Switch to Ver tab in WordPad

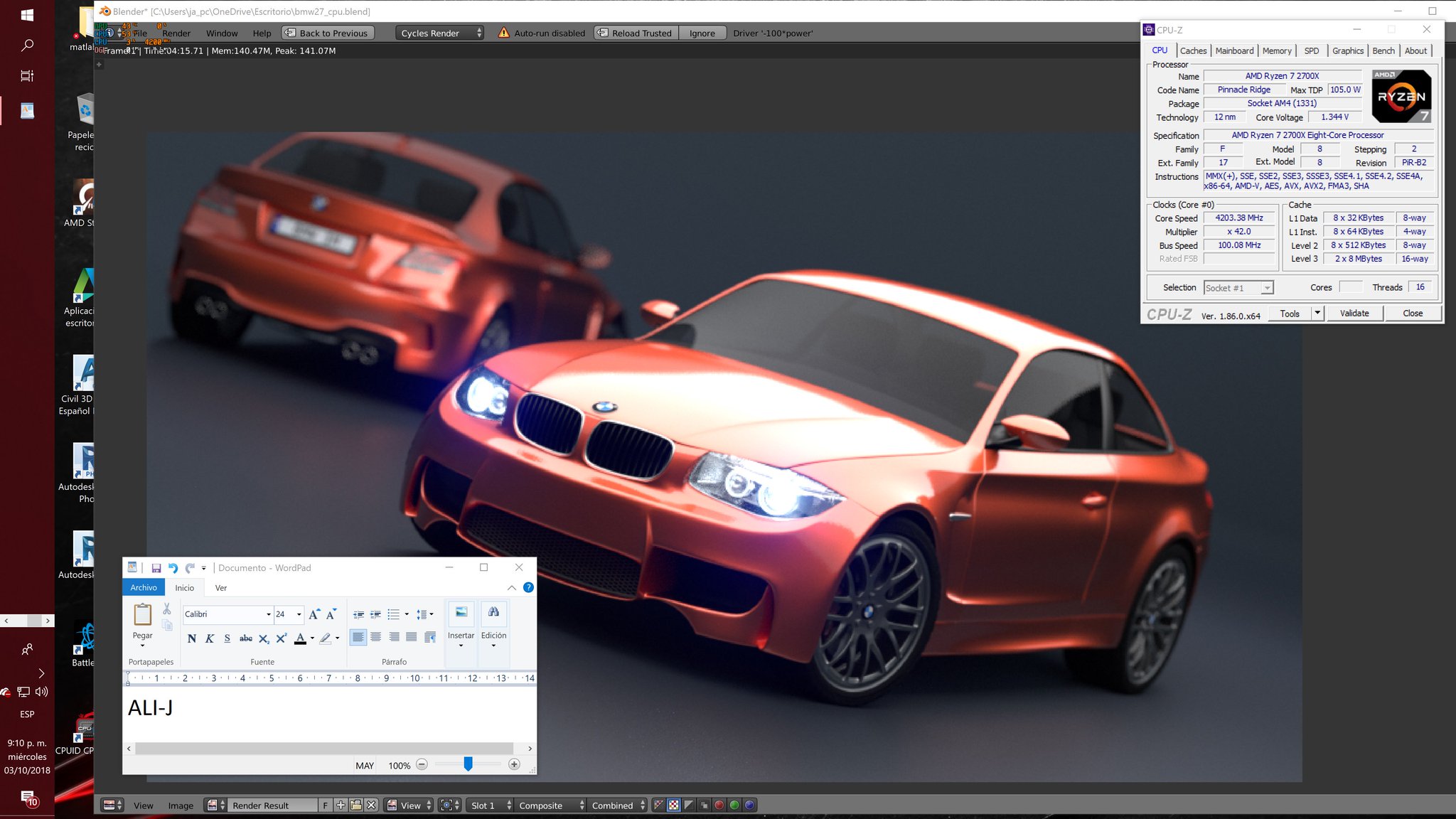221,588
